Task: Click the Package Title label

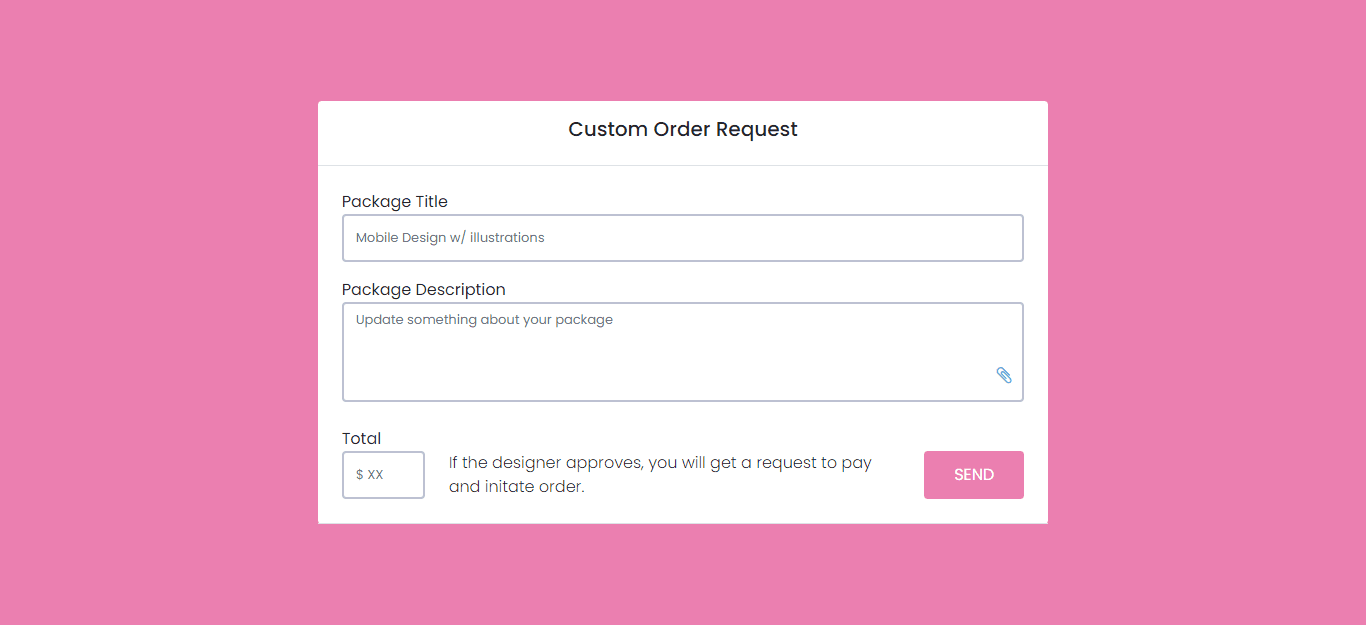Action: (395, 201)
